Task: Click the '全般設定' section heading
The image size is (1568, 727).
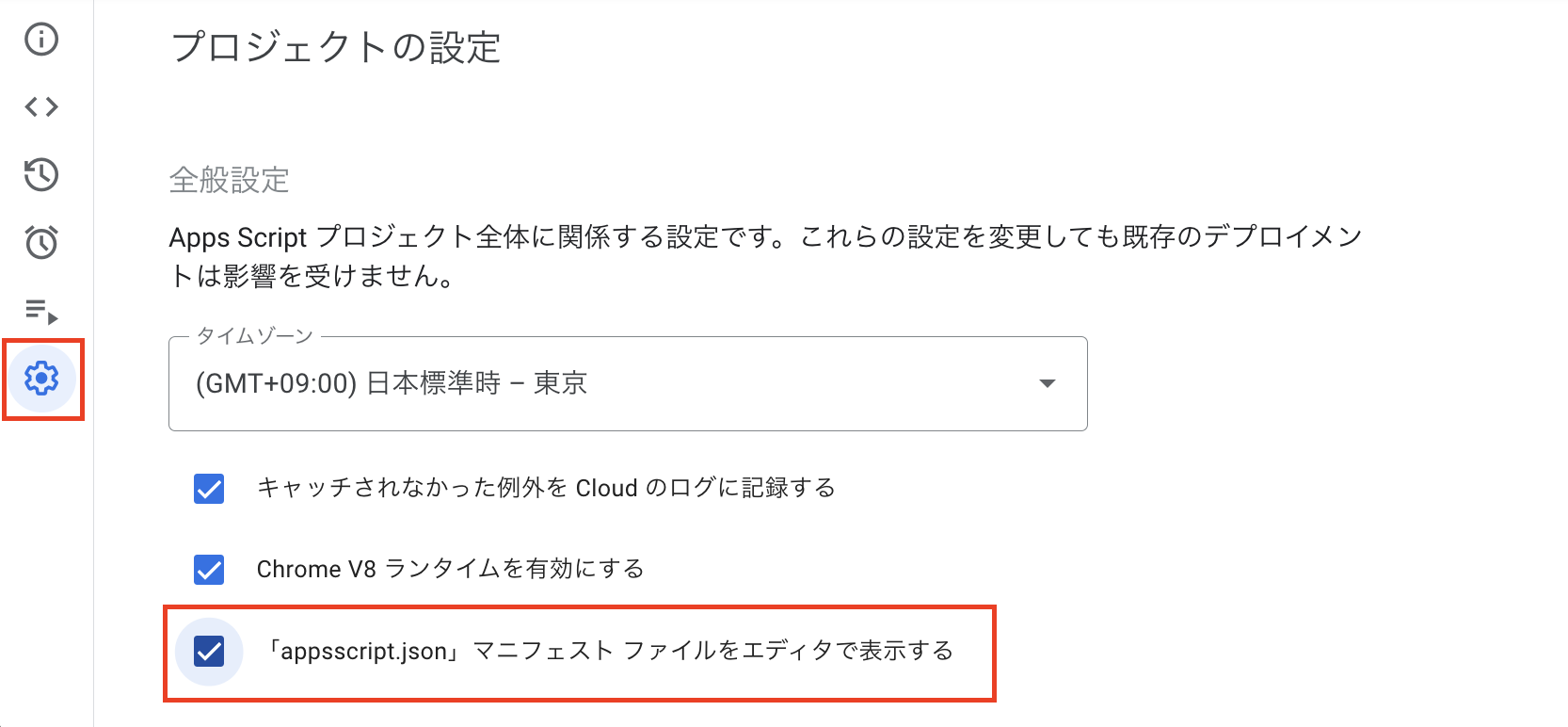Action: [x=229, y=180]
